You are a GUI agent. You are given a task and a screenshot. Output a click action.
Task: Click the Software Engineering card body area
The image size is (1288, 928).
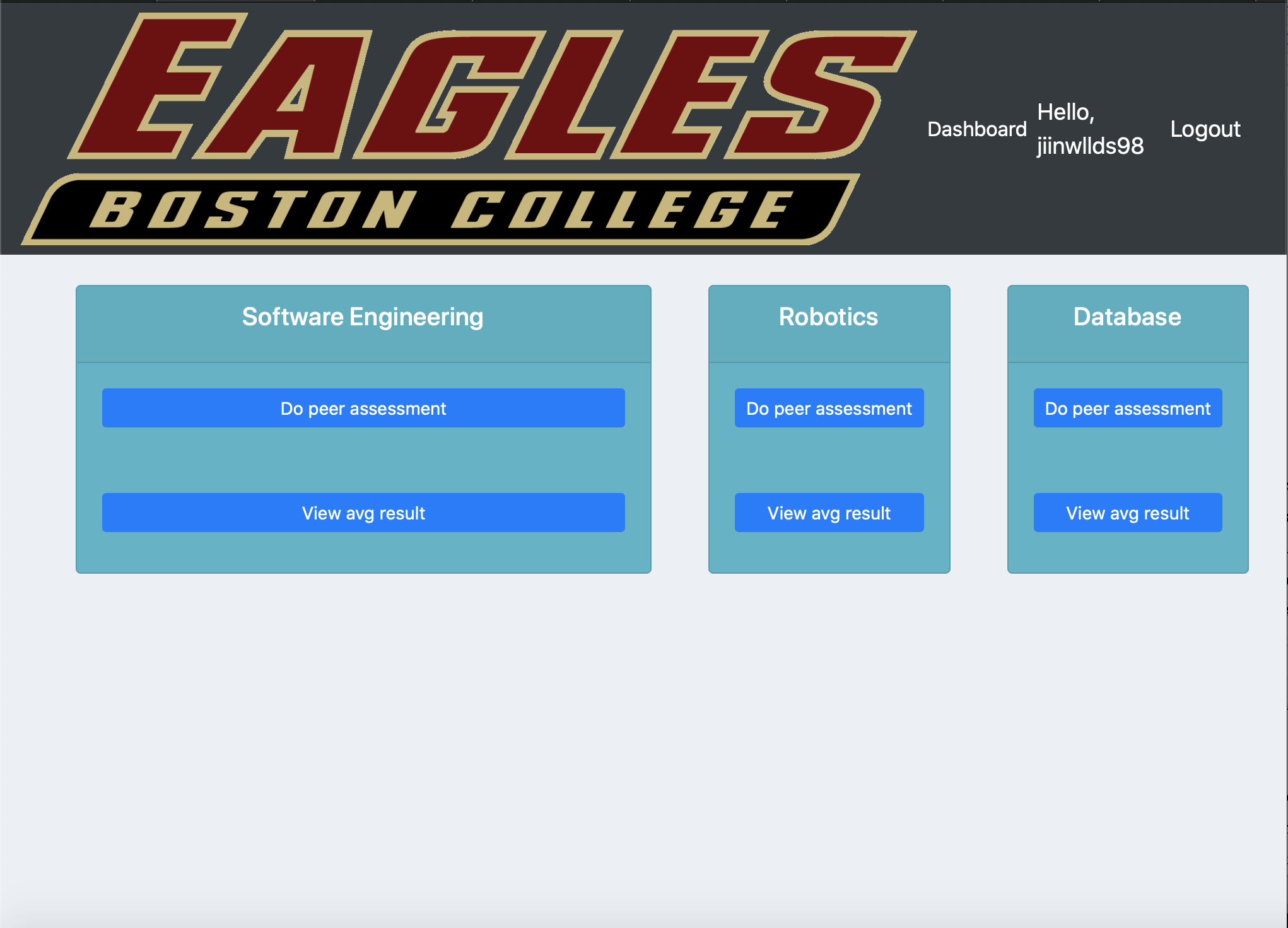coord(363,461)
